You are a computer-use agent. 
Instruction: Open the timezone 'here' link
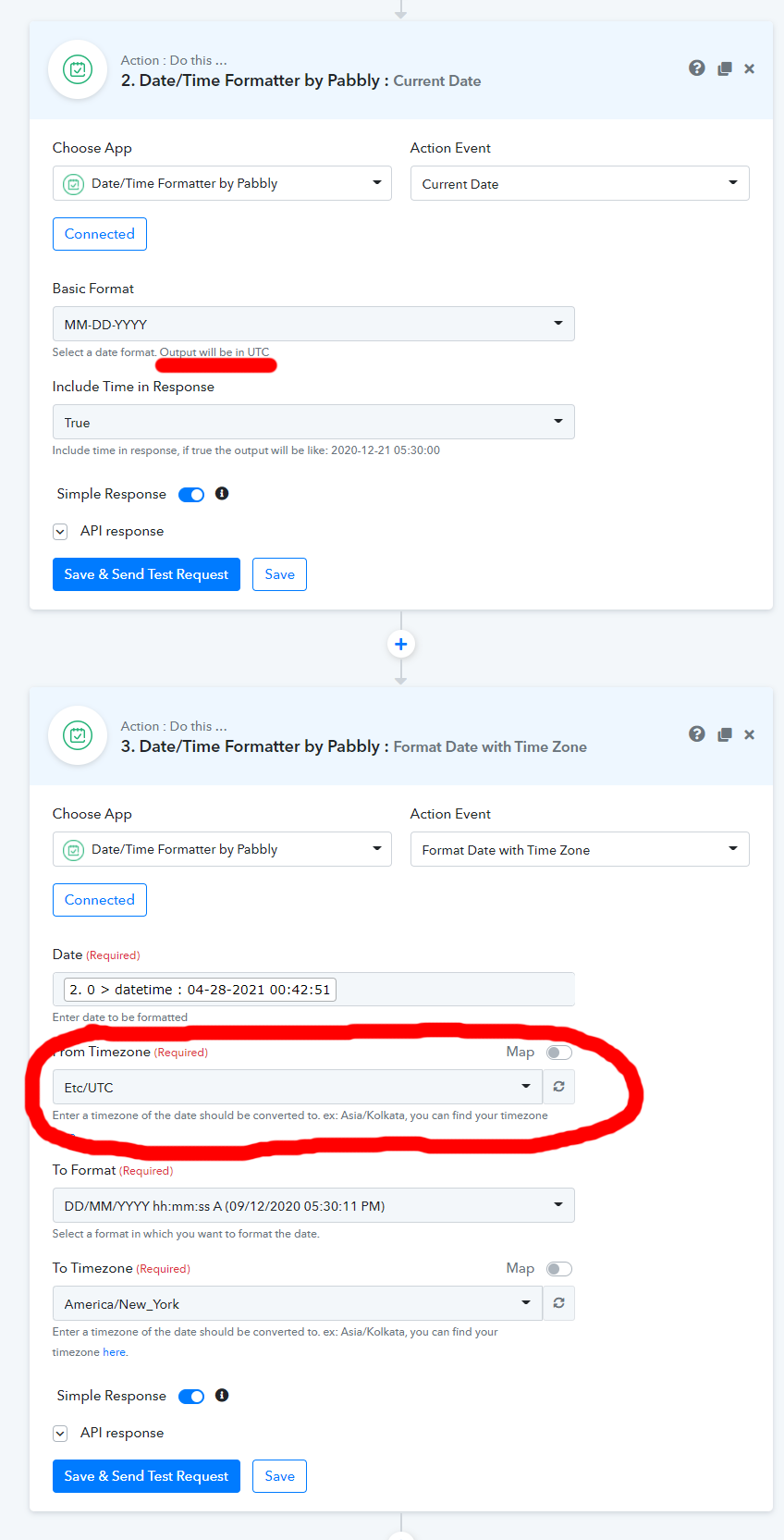click(114, 1352)
